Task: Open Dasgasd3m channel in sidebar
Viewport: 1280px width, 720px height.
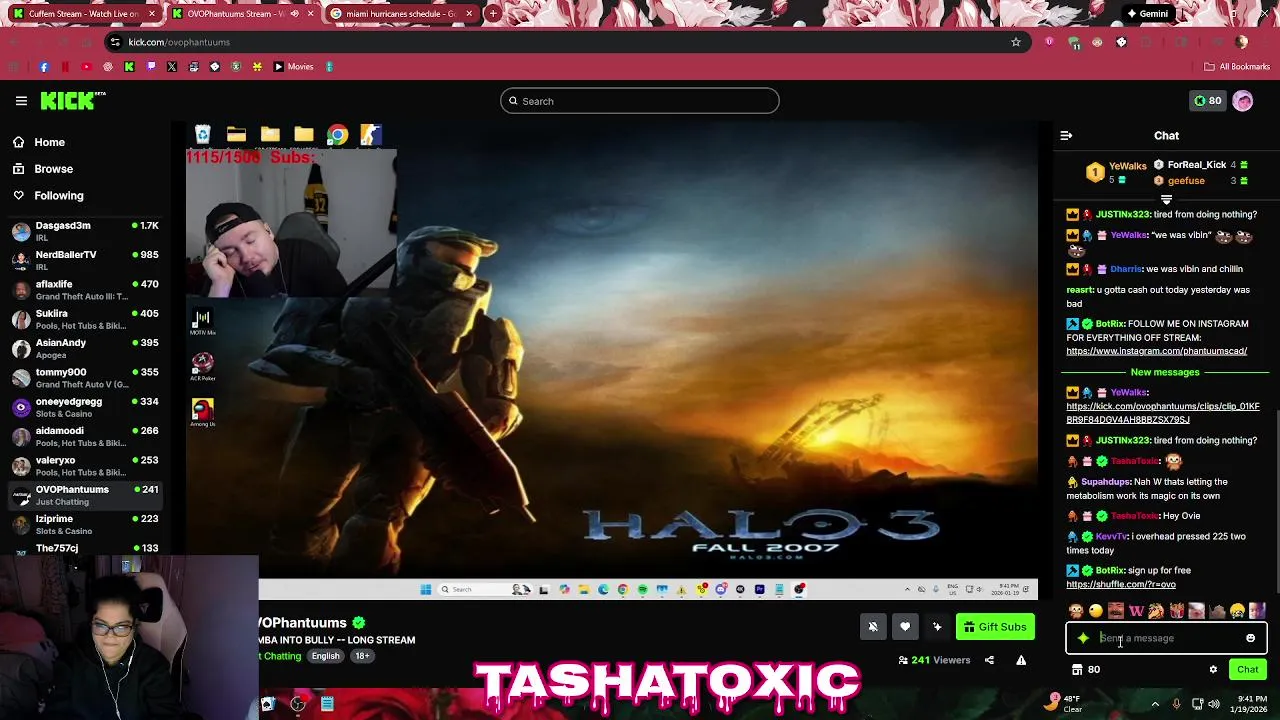Action: click(x=85, y=232)
